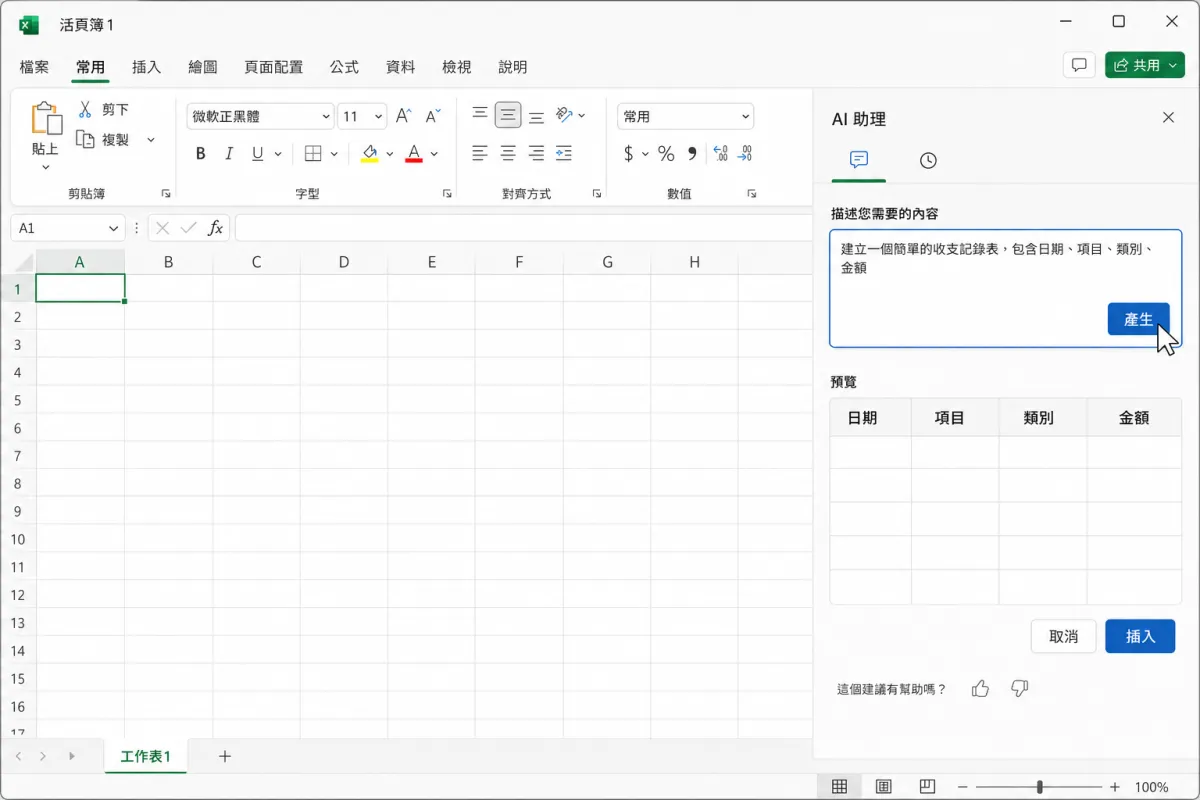The height and width of the screenshot is (800, 1200).
Task: Open the 字型 group dialog launcher
Action: click(x=447, y=193)
